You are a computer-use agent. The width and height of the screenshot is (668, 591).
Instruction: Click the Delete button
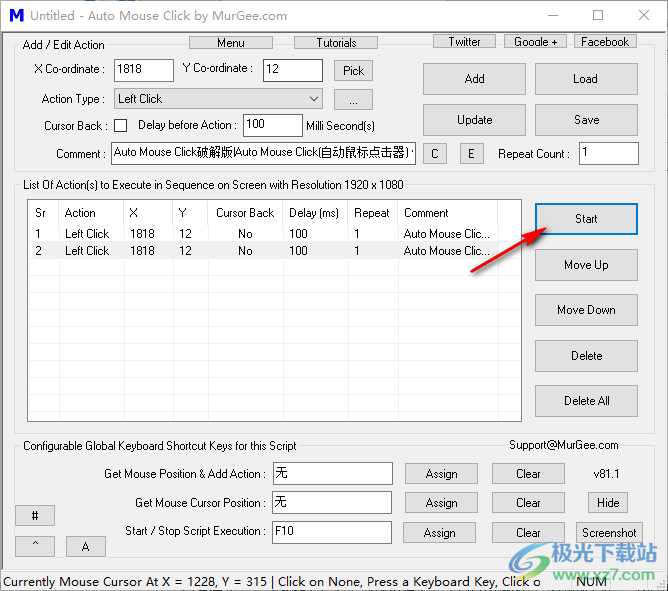(586, 356)
